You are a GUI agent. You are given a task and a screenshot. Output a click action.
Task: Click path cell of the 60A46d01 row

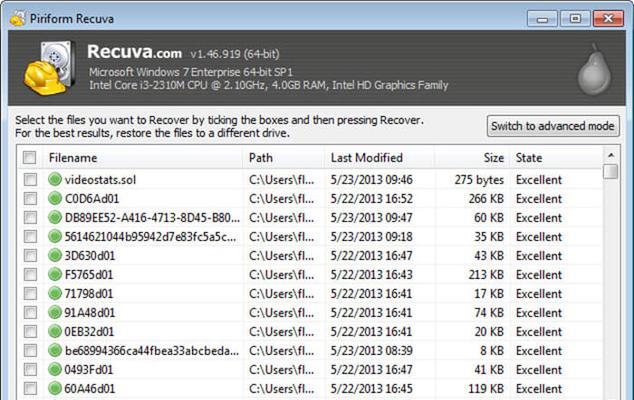[x=281, y=389]
